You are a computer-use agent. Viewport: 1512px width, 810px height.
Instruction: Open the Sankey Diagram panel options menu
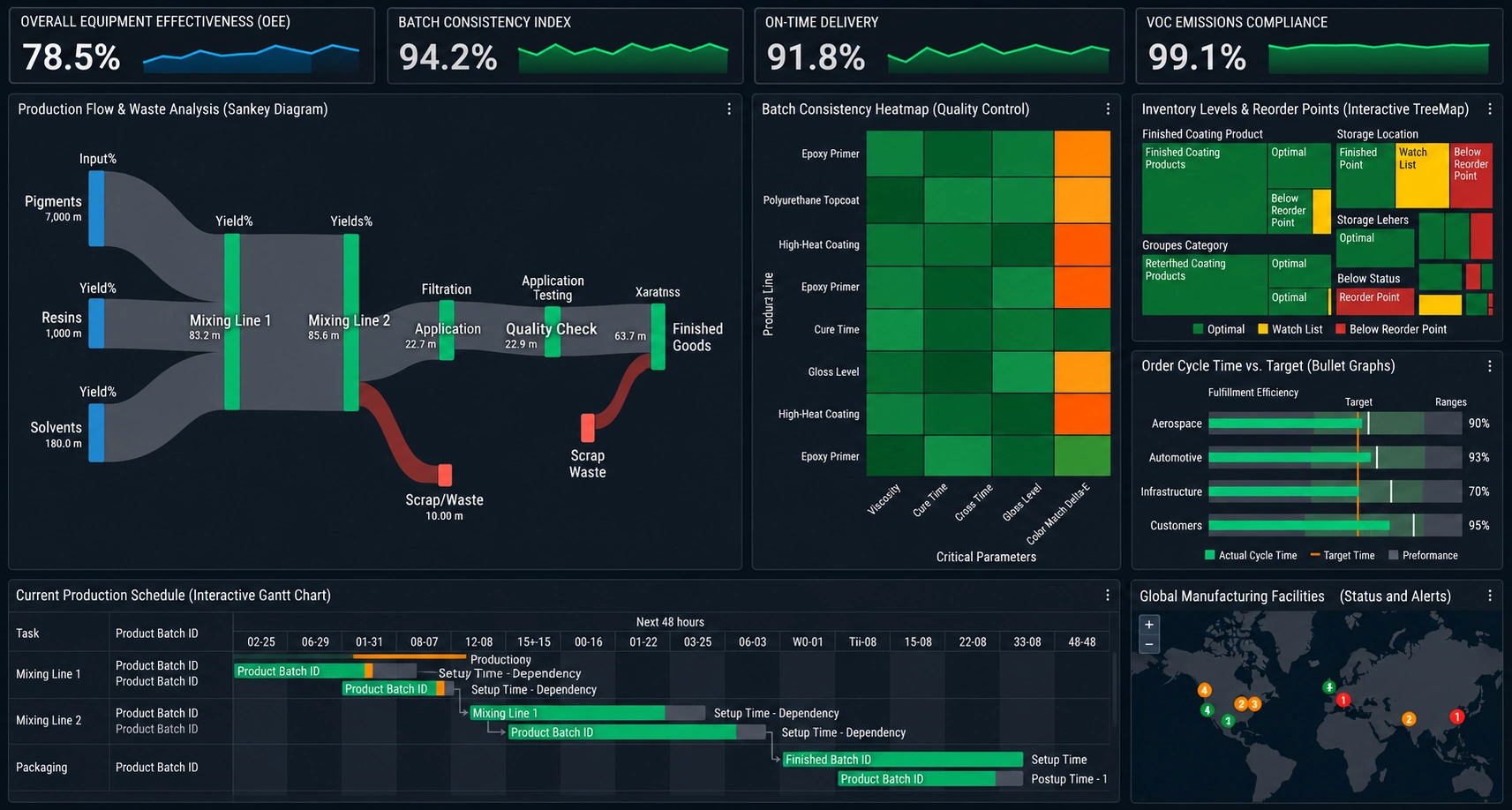729,109
